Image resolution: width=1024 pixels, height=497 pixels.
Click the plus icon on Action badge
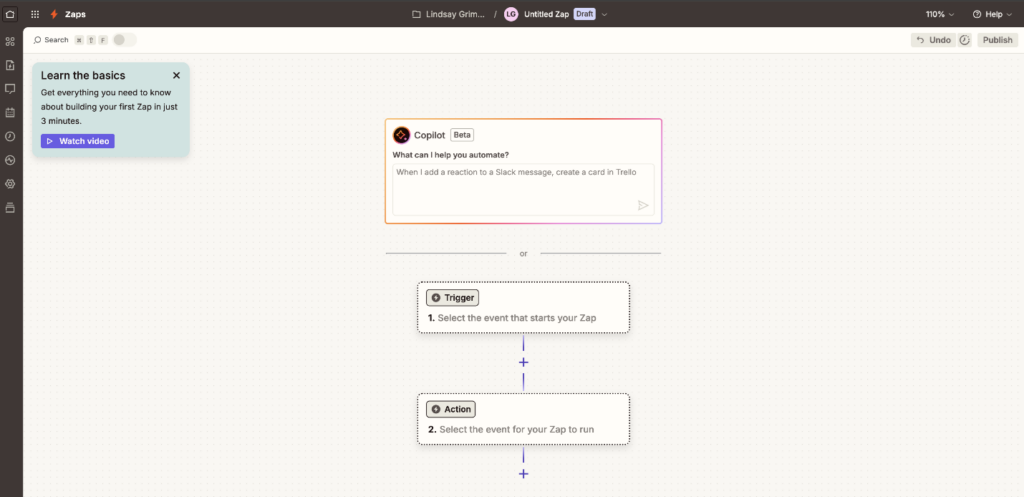[436, 409]
